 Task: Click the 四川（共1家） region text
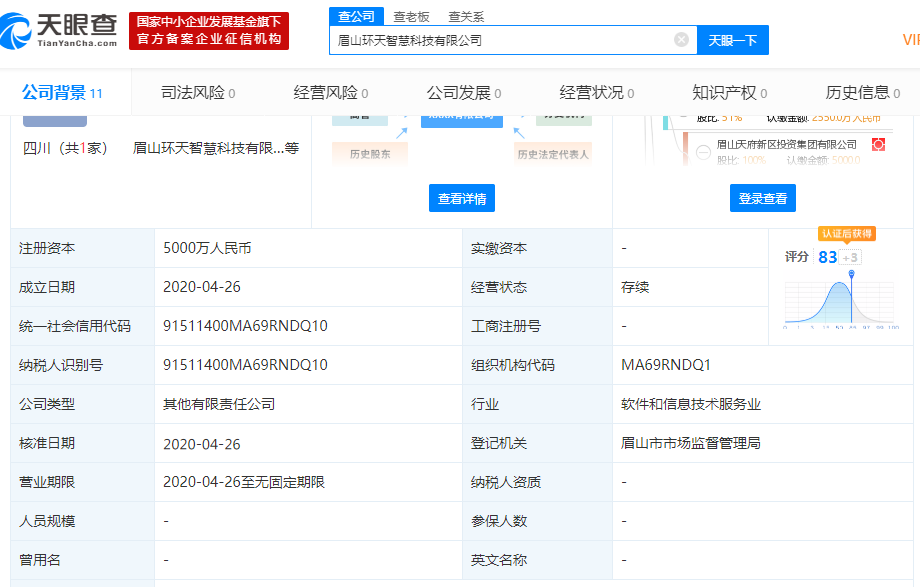point(65,148)
